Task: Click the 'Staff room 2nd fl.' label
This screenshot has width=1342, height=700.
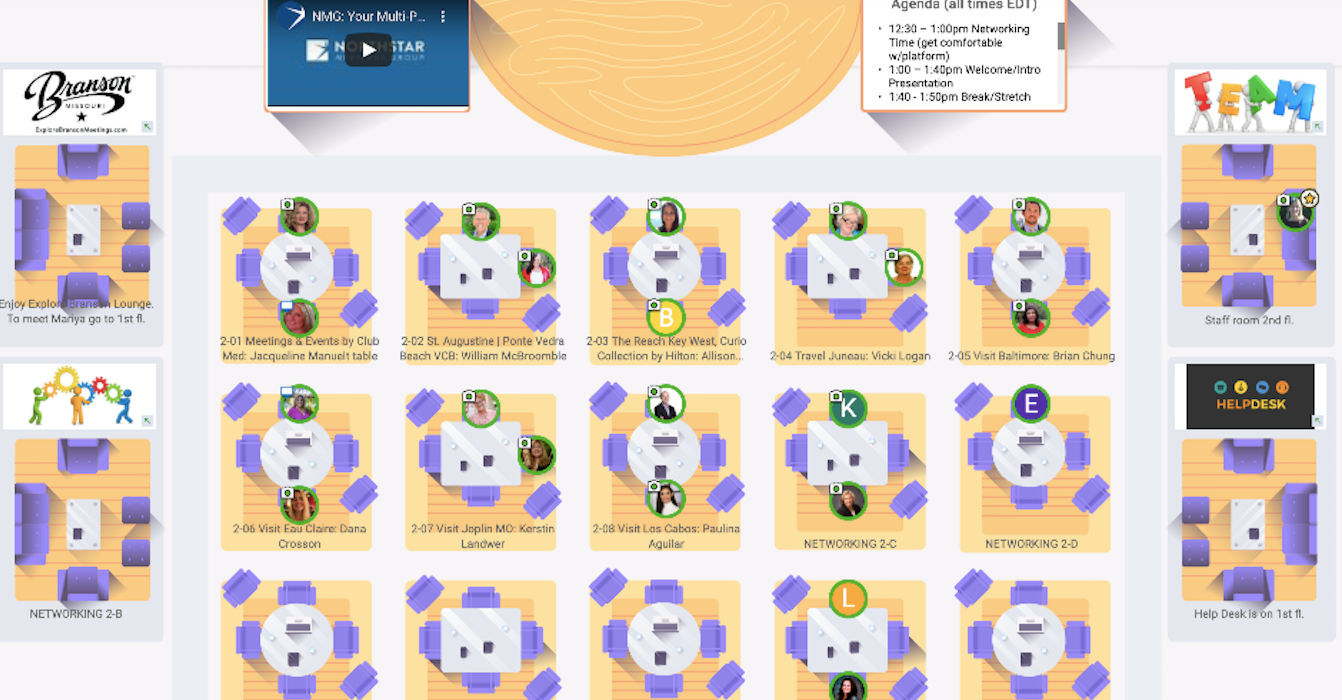Action: click(x=1249, y=320)
